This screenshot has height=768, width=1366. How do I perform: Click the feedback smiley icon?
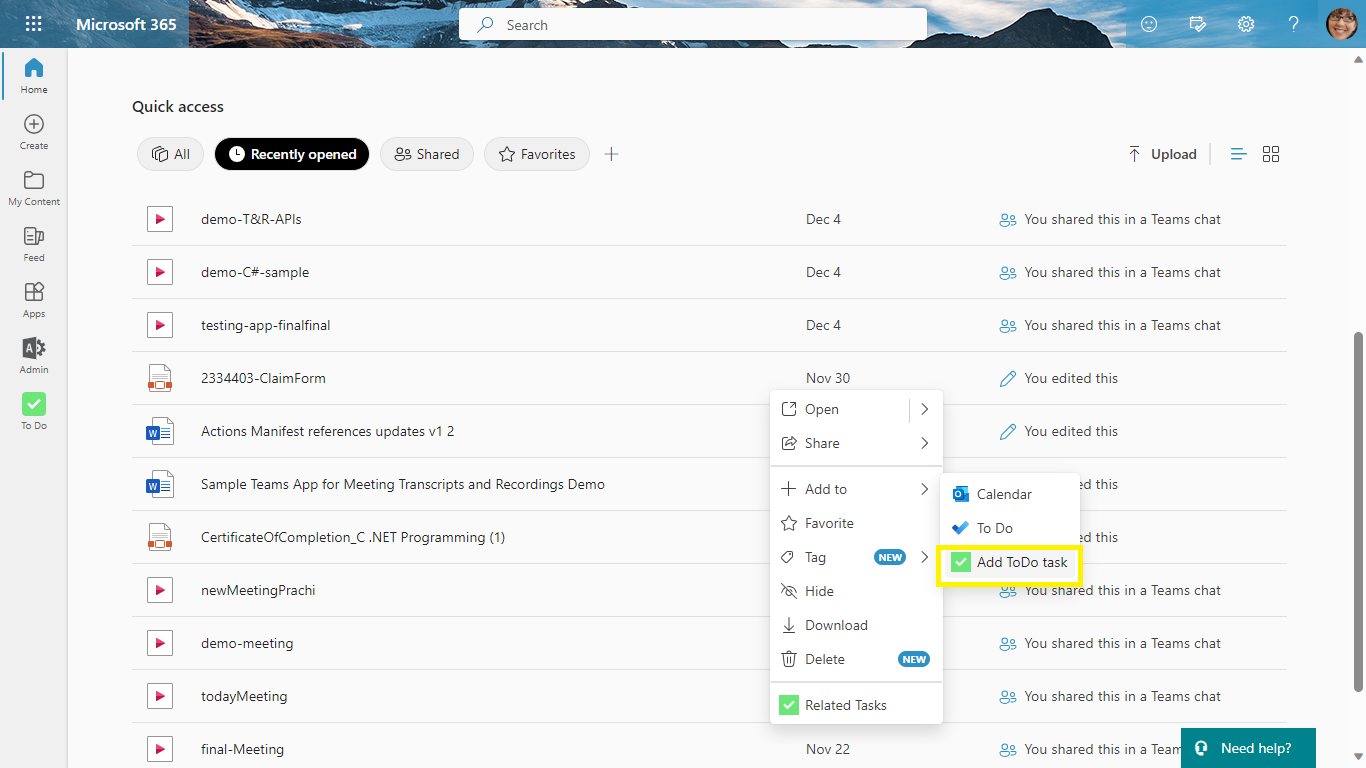tap(1149, 24)
